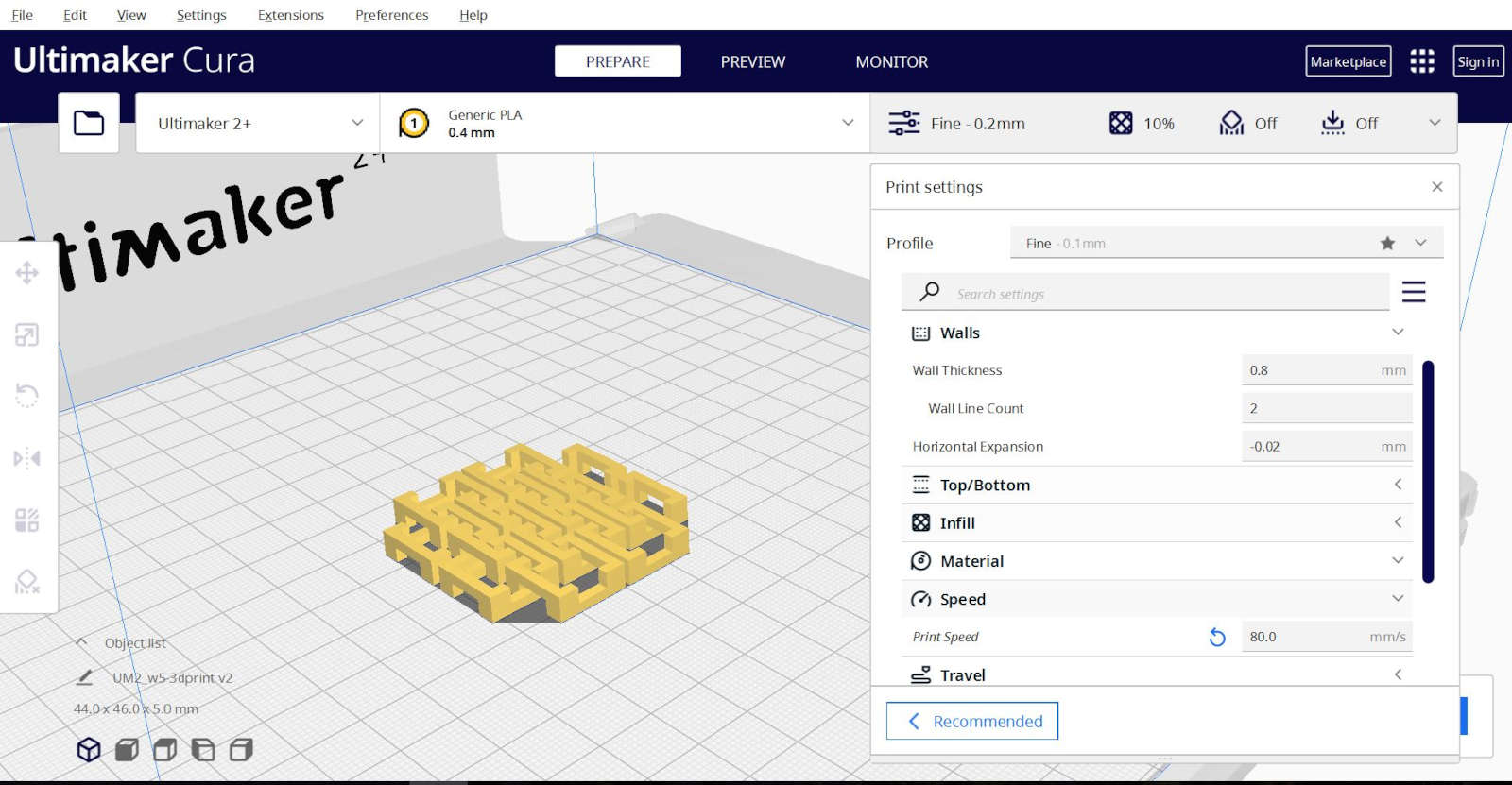Expand the Travel settings section
1512x785 pixels.
[x=1398, y=674]
